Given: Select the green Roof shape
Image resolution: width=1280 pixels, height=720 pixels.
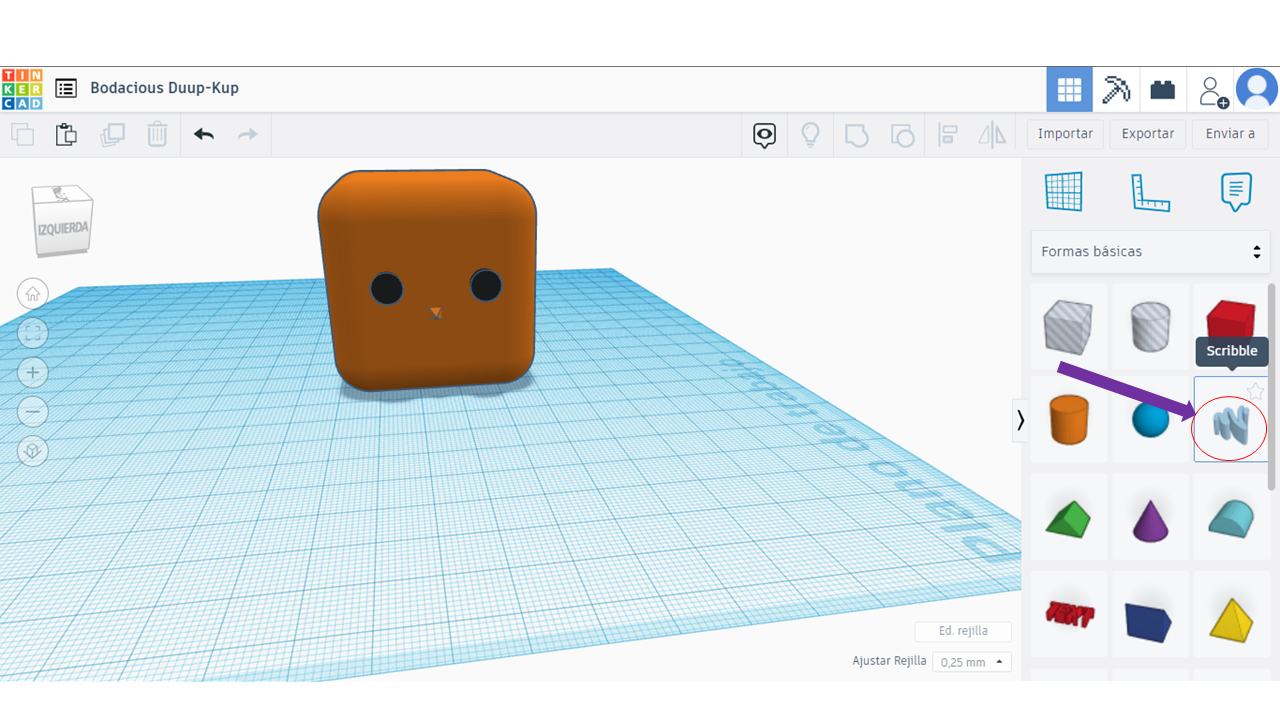Looking at the screenshot, I should coord(1069,518).
